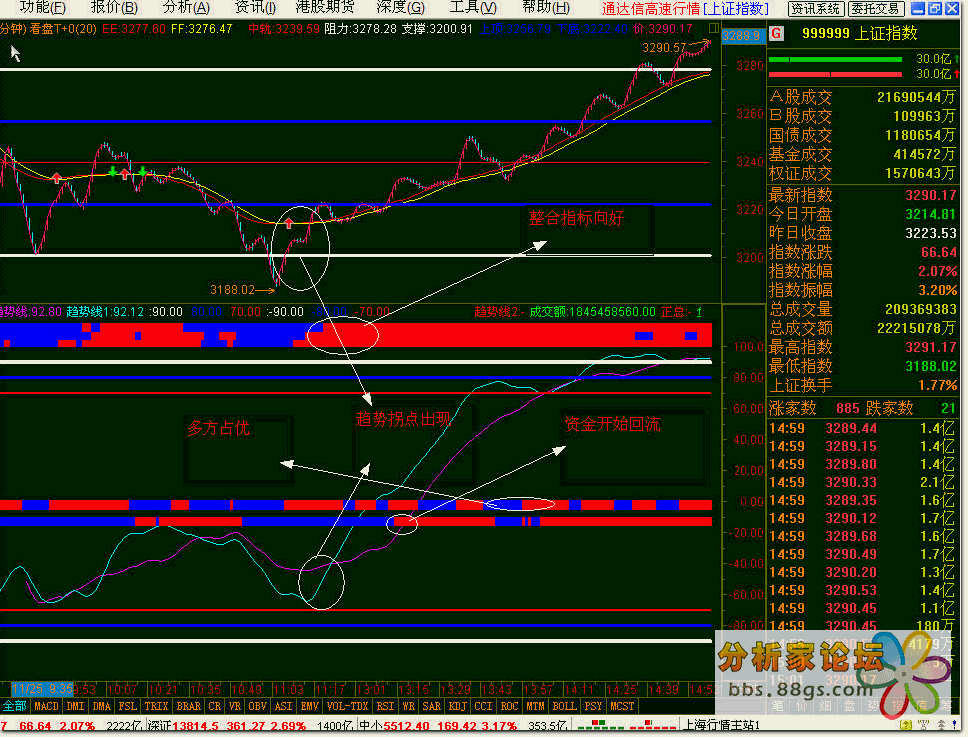
Task: Click the 委托交易 button
Action: tap(876, 9)
